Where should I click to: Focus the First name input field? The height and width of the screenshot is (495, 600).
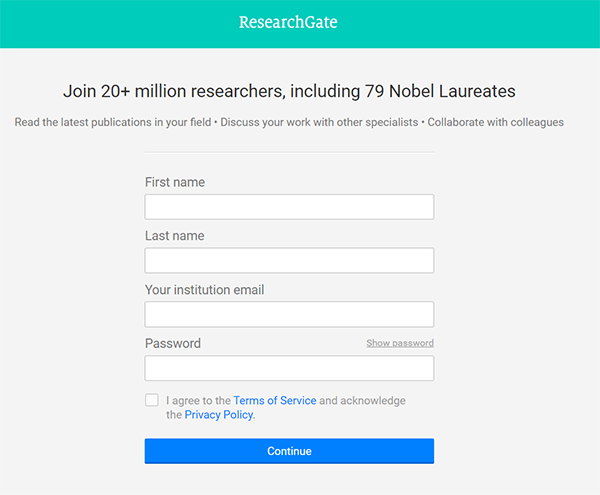point(289,207)
